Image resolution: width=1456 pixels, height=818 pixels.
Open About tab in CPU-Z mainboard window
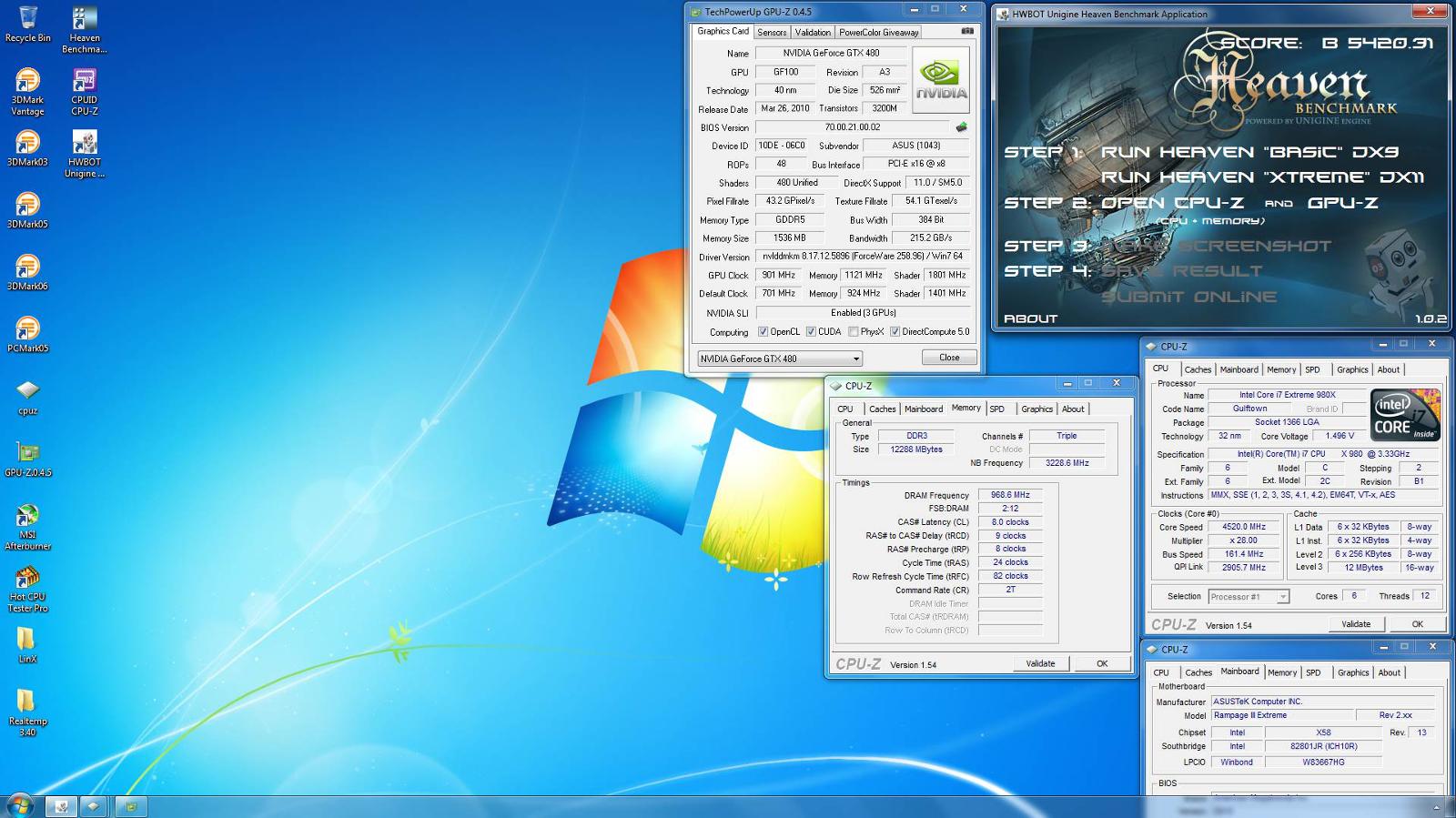tap(1389, 672)
